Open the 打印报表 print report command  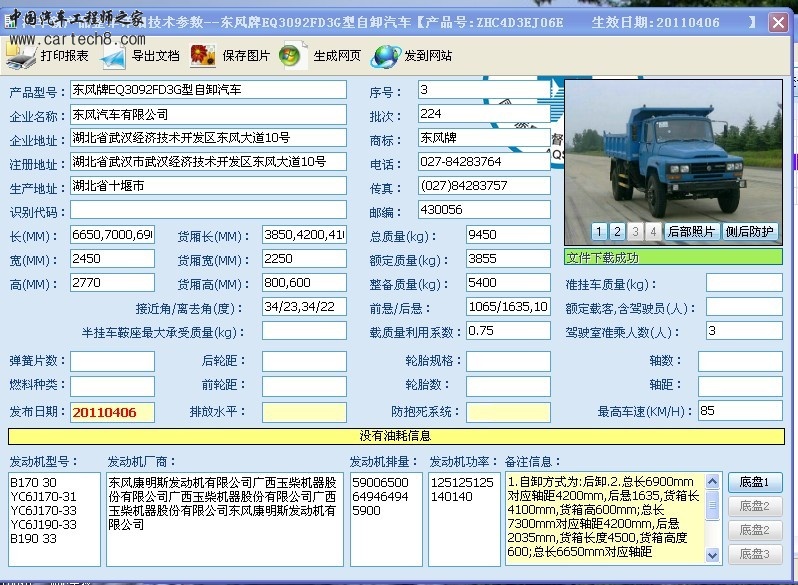[x=64, y=55]
